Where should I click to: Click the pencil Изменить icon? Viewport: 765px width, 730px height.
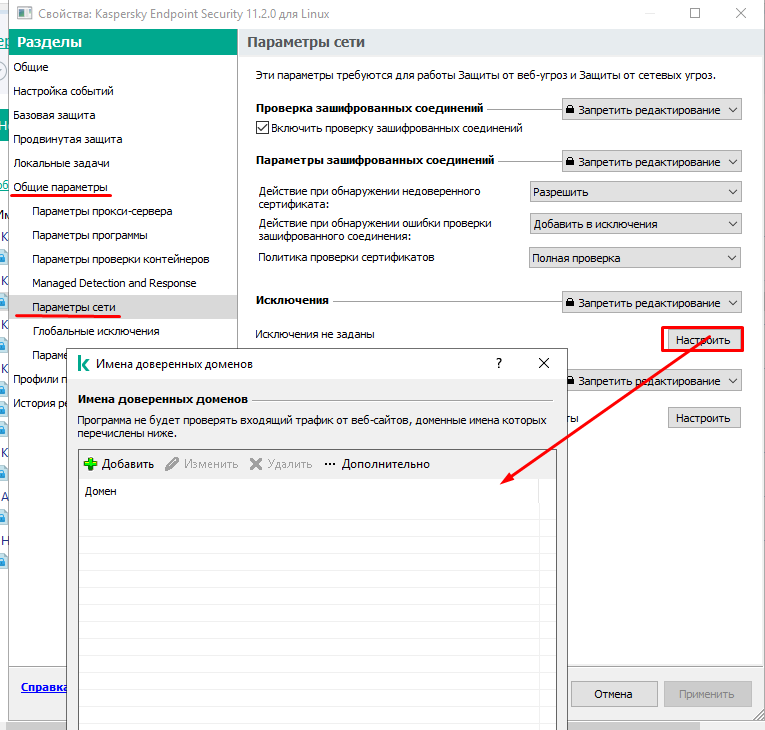[172, 464]
